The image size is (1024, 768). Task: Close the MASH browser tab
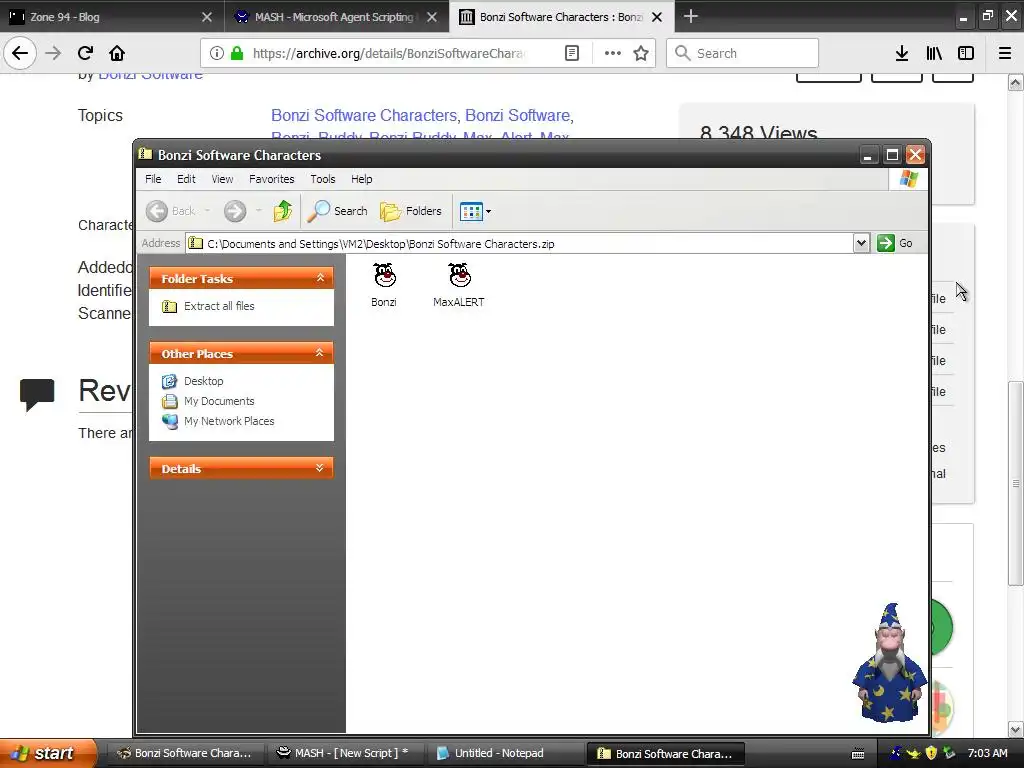click(x=432, y=17)
